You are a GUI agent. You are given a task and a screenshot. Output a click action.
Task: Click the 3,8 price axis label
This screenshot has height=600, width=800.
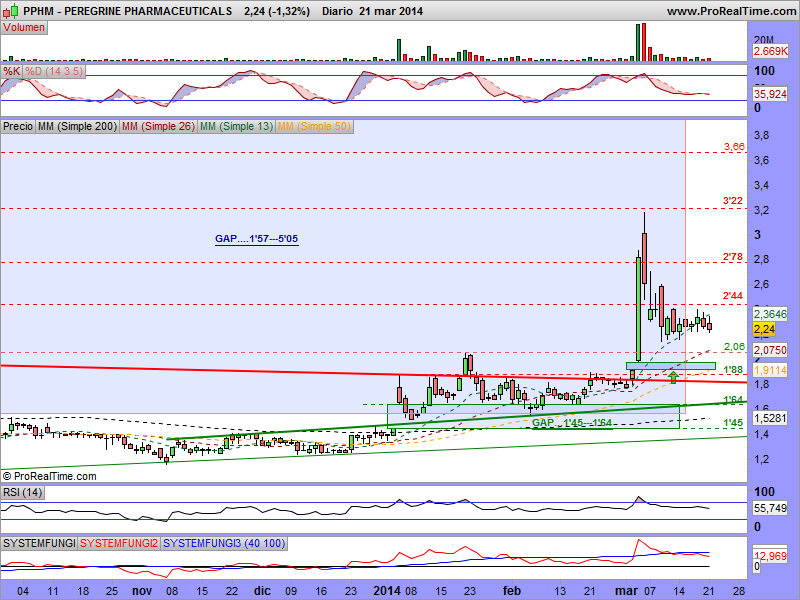(x=762, y=135)
